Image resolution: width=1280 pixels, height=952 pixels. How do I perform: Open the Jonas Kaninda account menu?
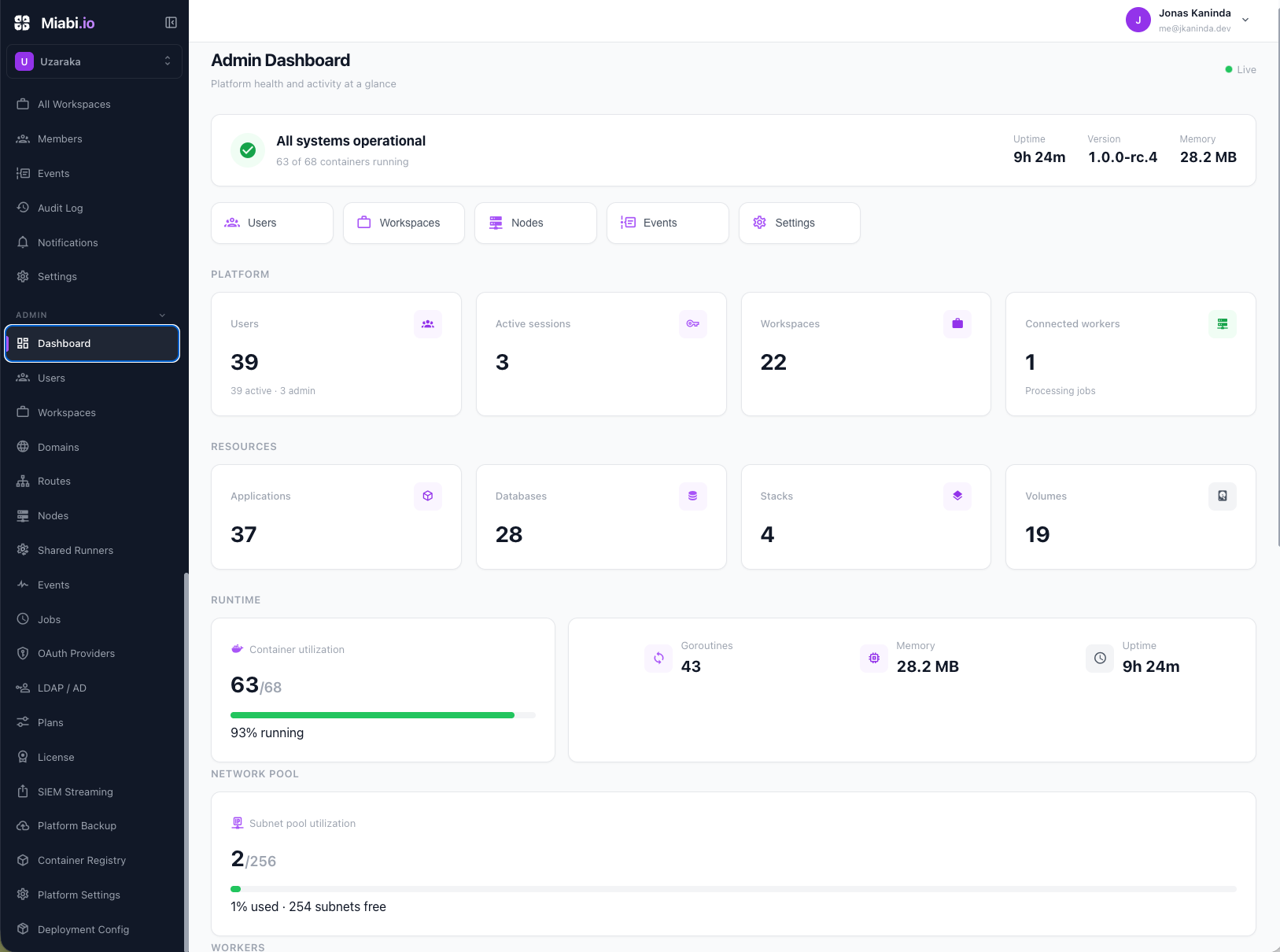click(x=1189, y=20)
